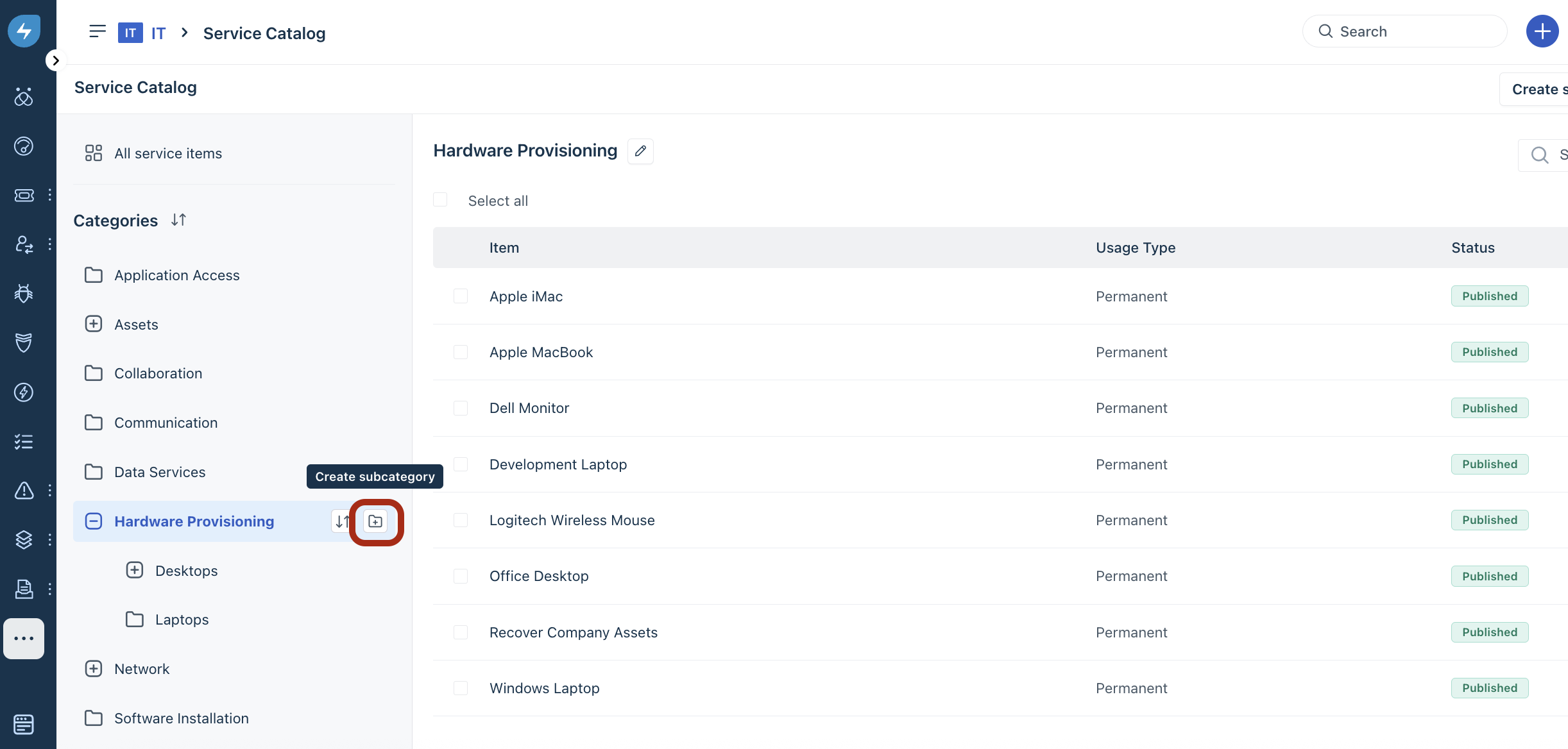Click the blue plus button in header
The width and height of the screenshot is (1568, 749).
[x=1542, y=31]
